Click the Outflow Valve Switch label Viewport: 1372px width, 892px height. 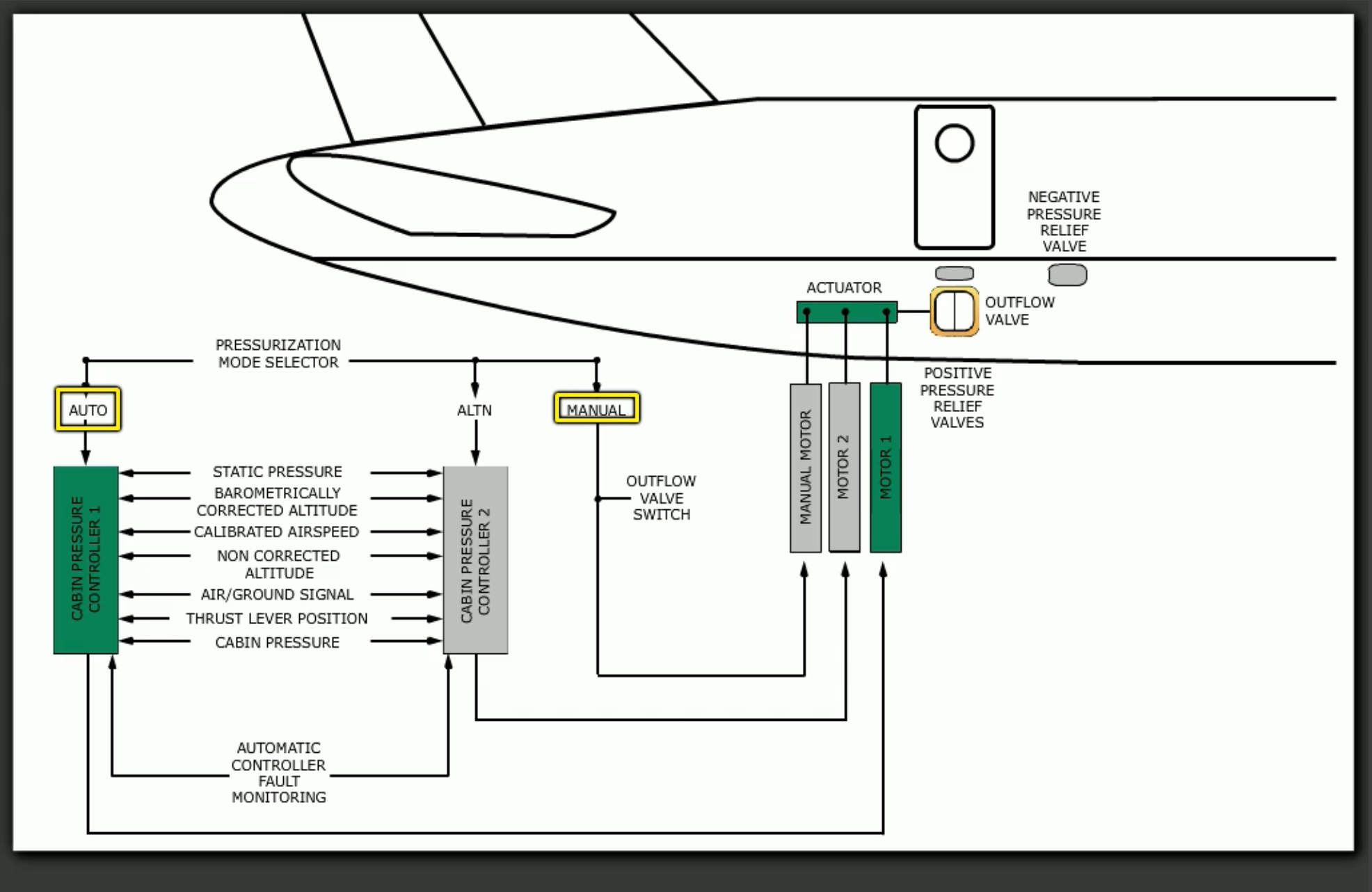[x=660, y=498]
